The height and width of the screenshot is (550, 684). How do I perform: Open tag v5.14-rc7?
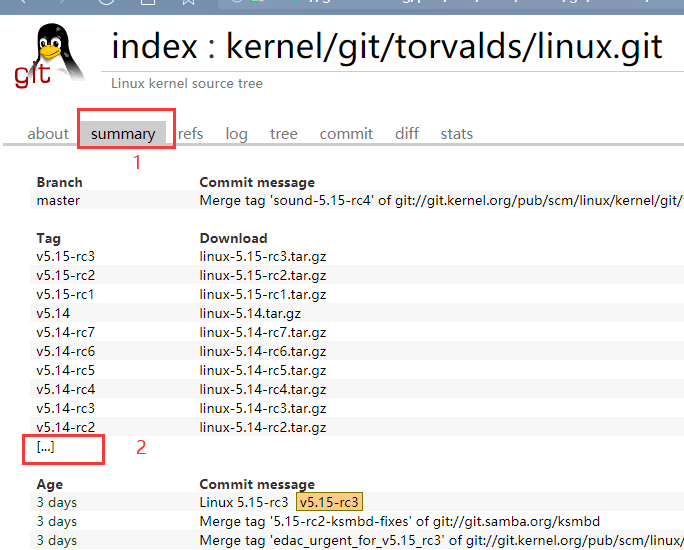coord(65,333)
